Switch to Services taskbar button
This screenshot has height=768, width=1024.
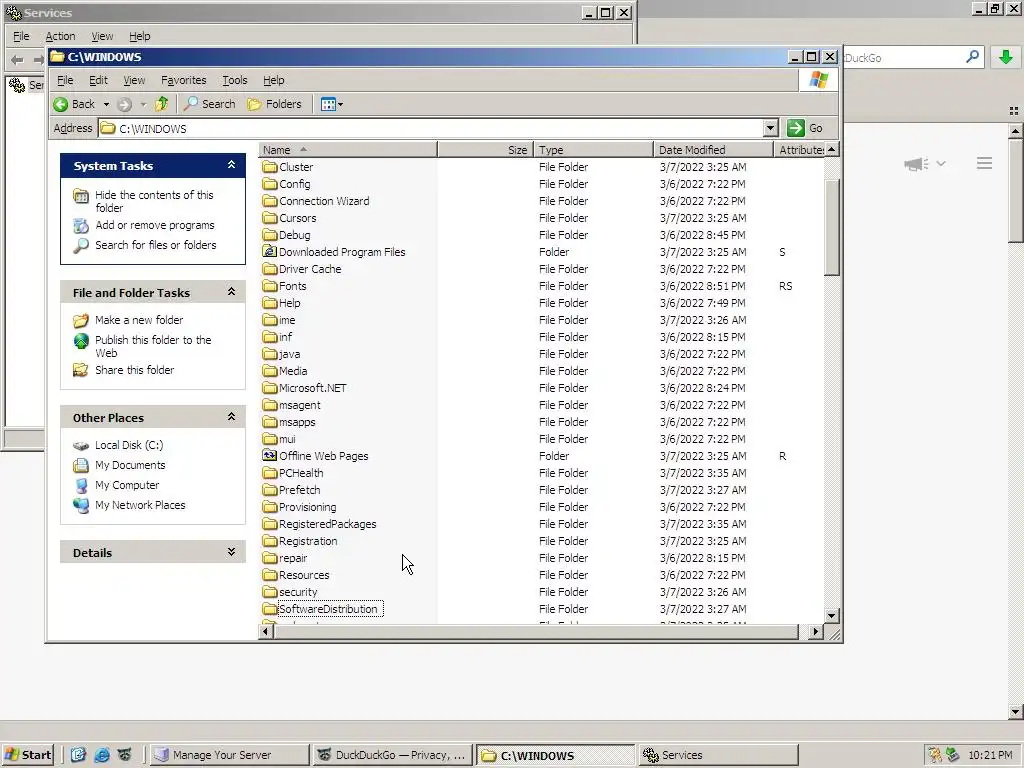pos(718,755)
